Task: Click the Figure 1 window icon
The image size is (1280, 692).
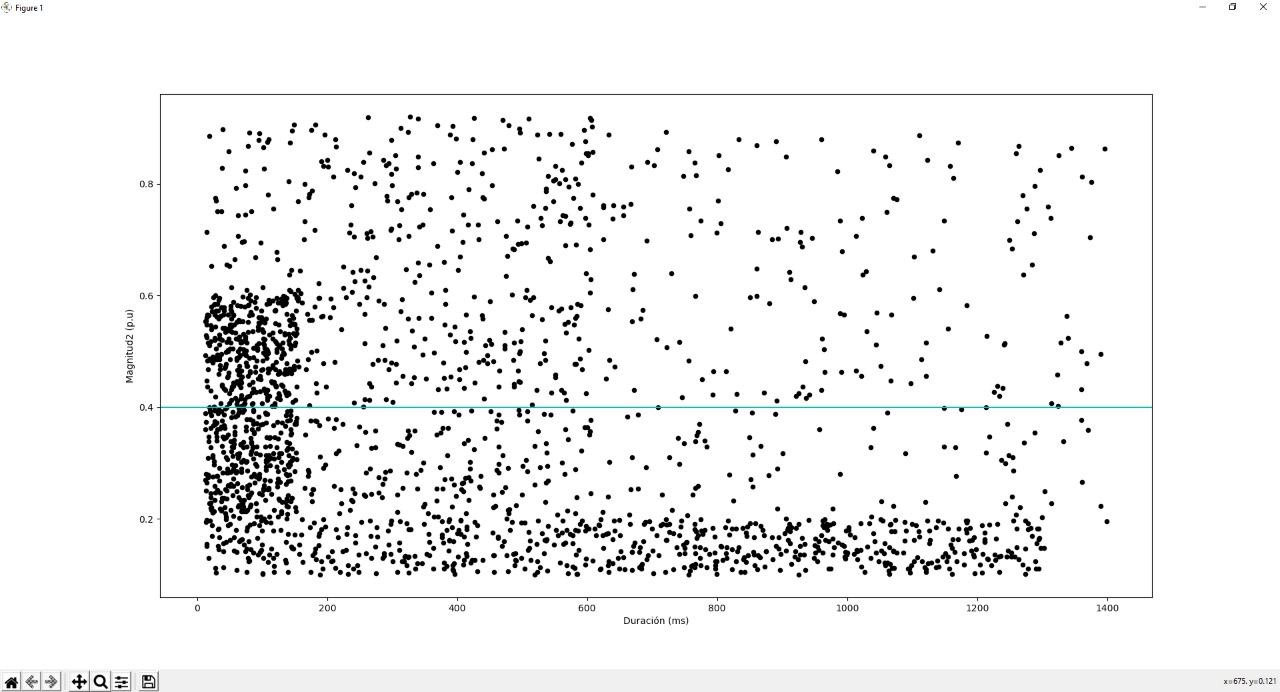Action: pyautogui.click(x=7, y=7)
